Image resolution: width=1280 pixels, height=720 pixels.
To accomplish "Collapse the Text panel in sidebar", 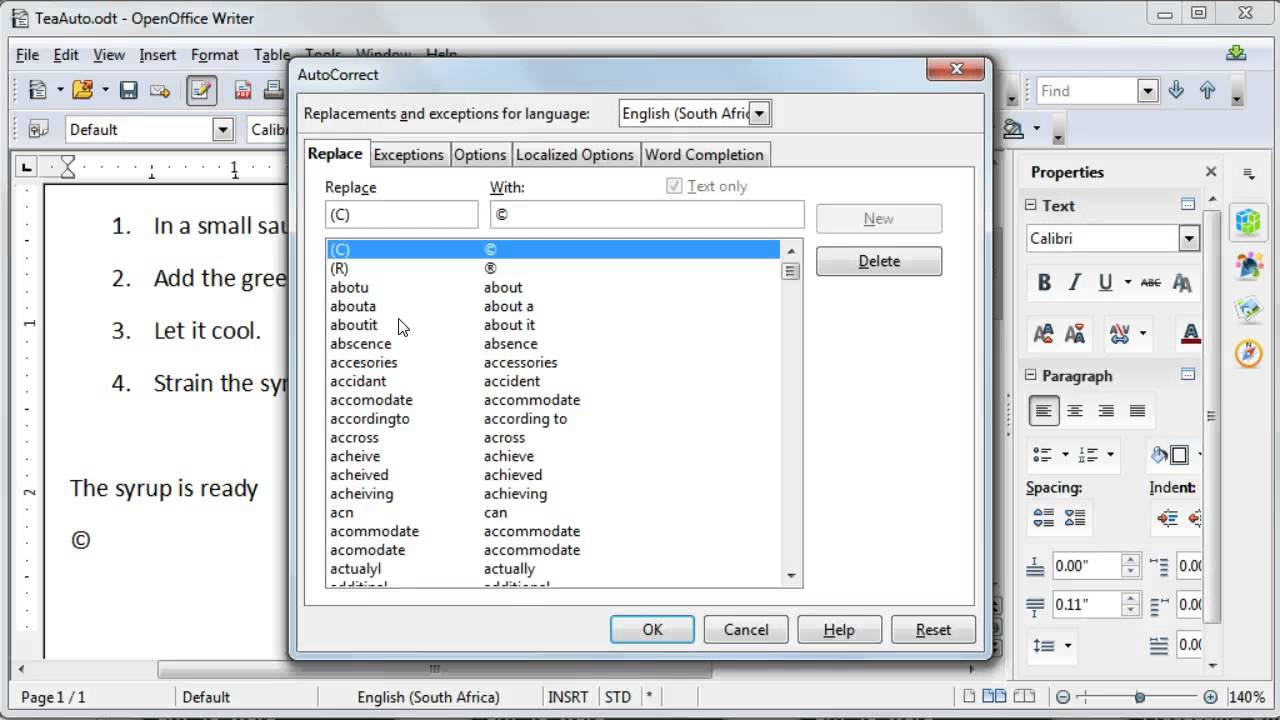I will [x=1030, y=205].
